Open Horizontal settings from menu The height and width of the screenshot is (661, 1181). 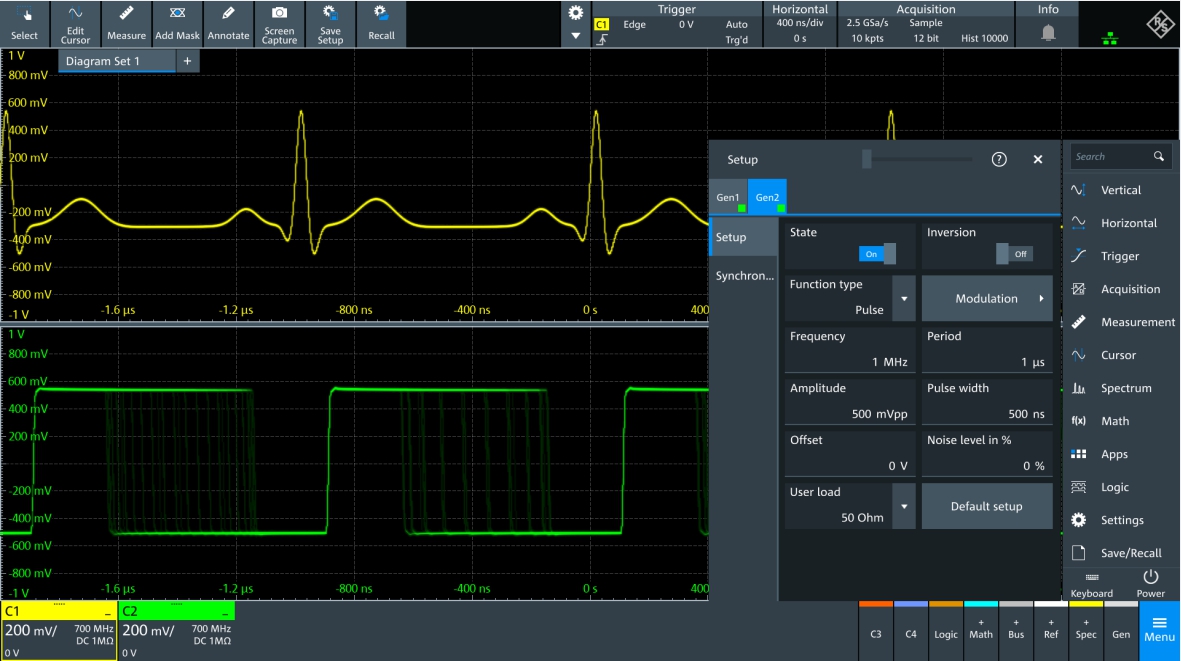(1121, 224)
